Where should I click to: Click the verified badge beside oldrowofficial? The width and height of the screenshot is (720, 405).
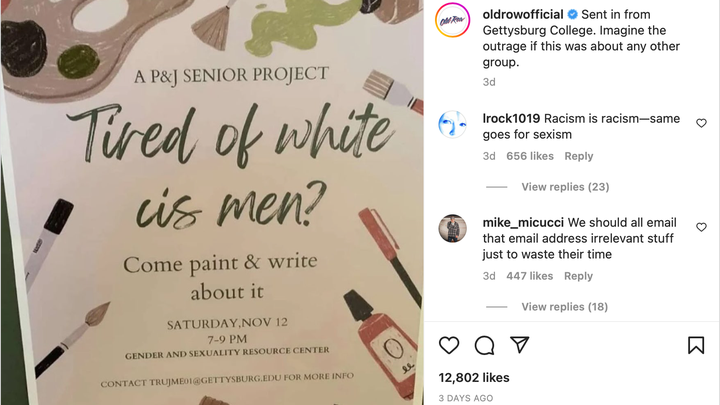572,15
